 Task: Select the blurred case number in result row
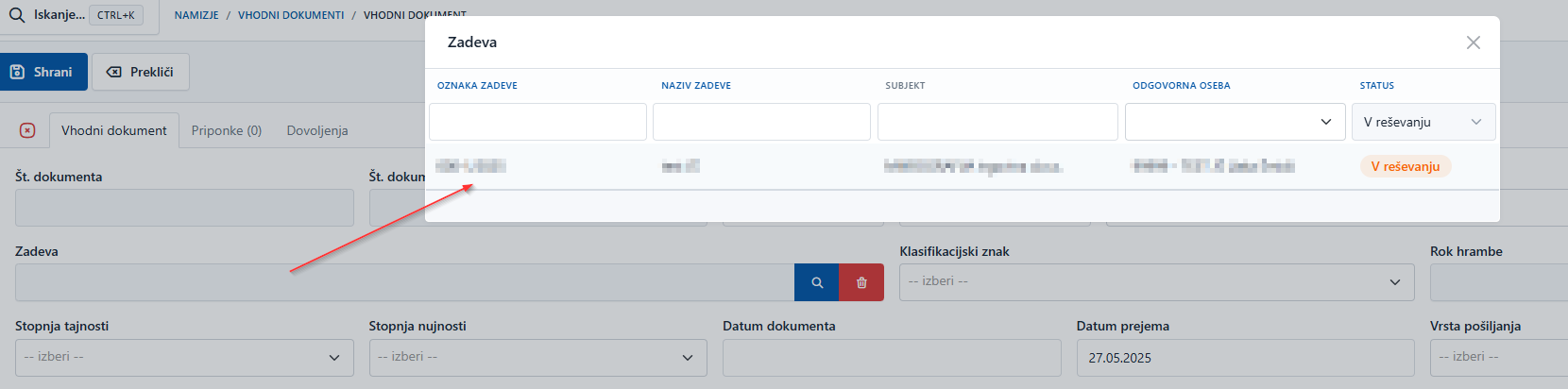(x=470, y=166)
